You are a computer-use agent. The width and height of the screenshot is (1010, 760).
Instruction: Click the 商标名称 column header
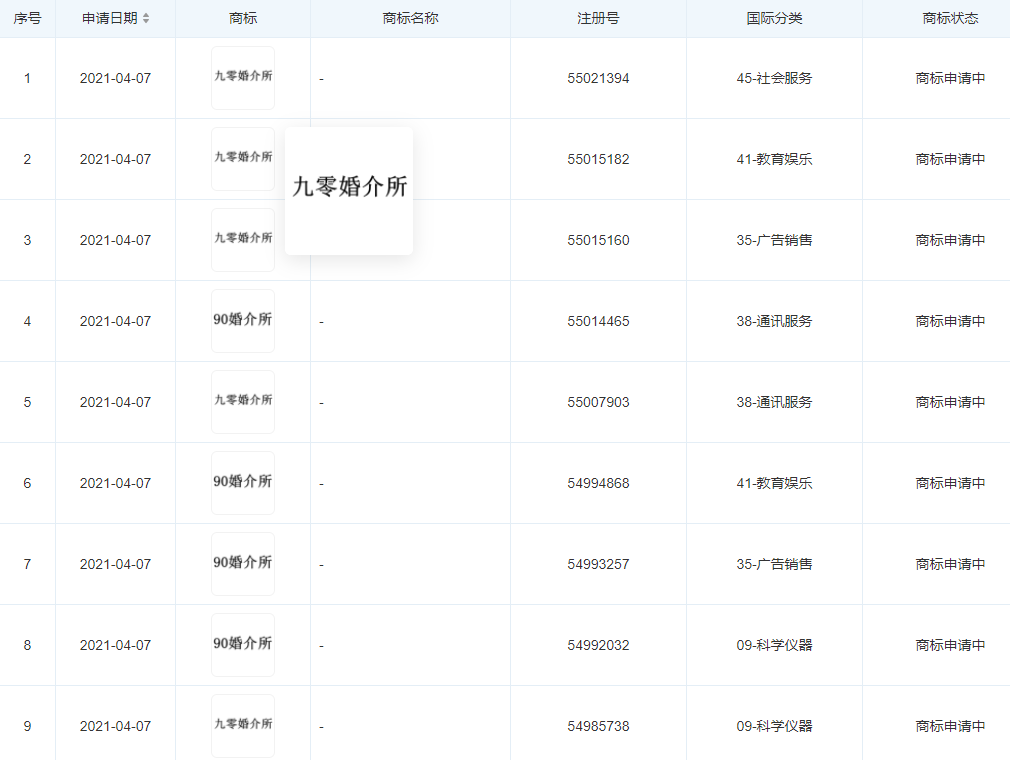click(410, 19)
